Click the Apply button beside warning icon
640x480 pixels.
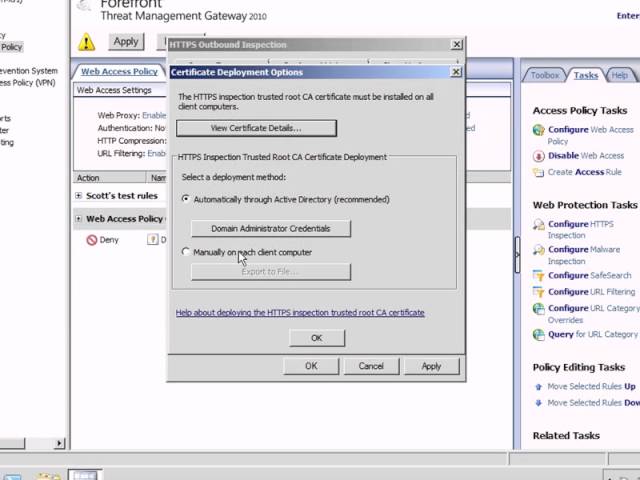(126, 42)
